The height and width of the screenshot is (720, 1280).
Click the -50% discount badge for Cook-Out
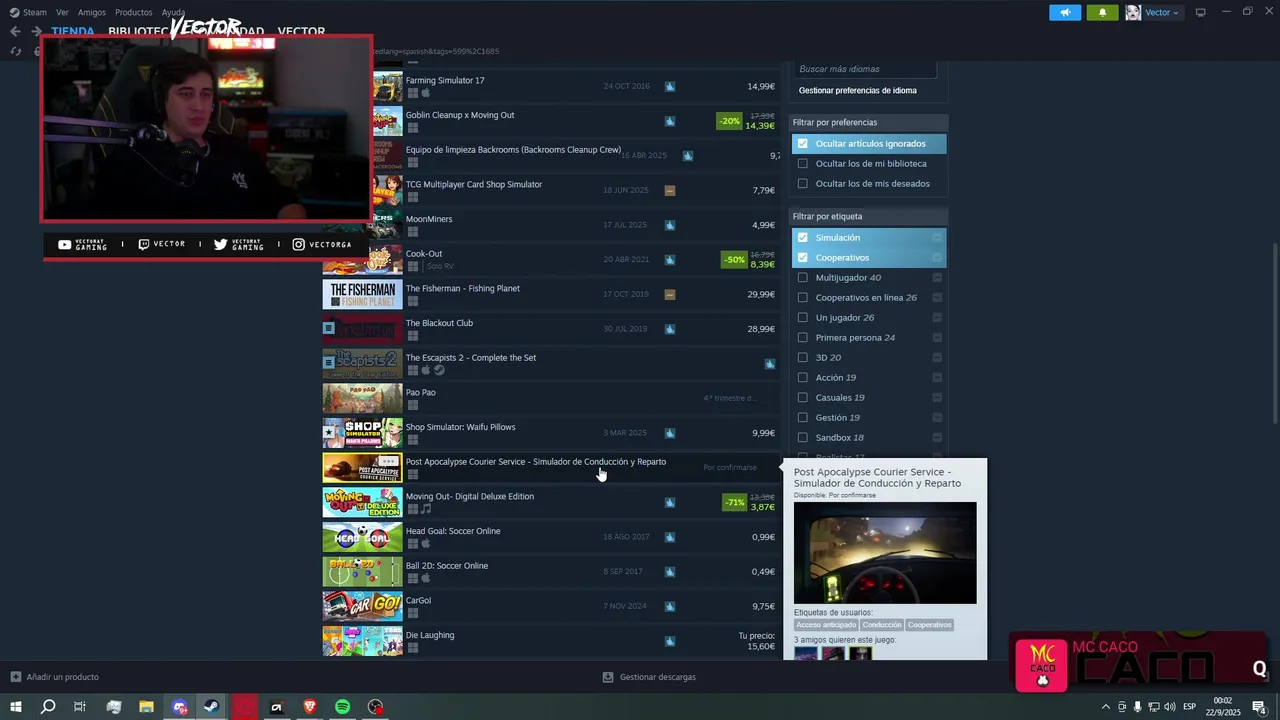[x=734, y=260]
